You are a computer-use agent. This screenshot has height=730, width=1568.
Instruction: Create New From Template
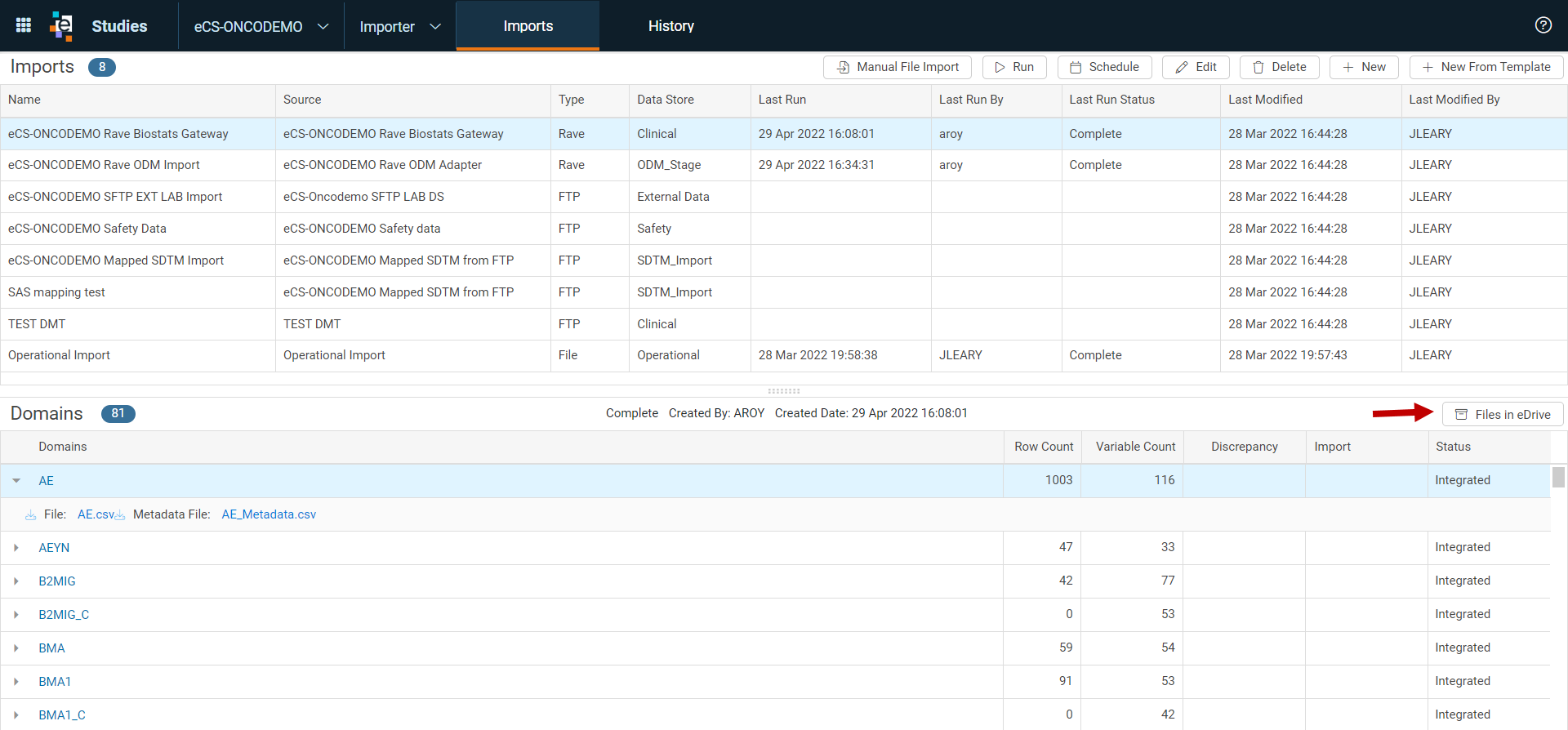tap(1486, 67)
